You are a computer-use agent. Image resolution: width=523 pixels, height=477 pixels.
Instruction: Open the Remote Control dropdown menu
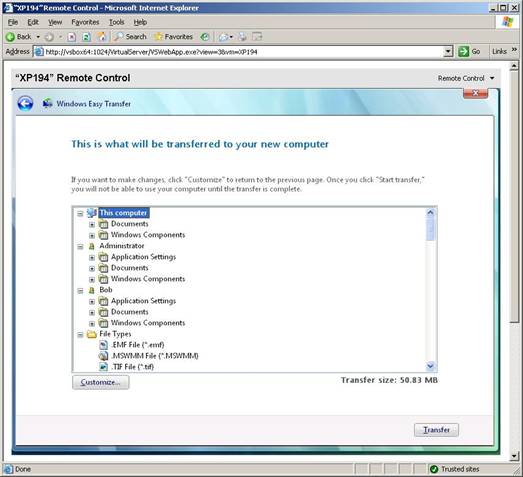466,78
